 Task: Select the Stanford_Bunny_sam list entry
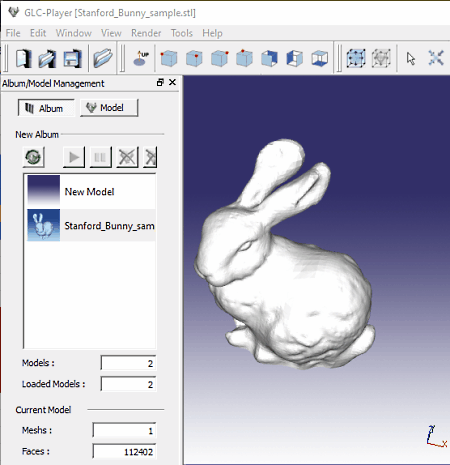pos(91,225)
